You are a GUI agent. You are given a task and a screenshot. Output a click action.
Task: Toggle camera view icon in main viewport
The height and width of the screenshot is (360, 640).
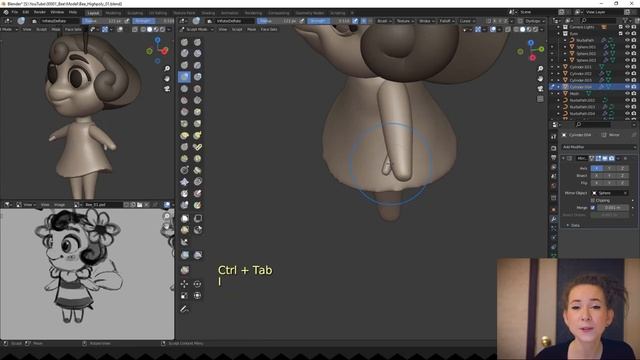(x=540, y=89)
